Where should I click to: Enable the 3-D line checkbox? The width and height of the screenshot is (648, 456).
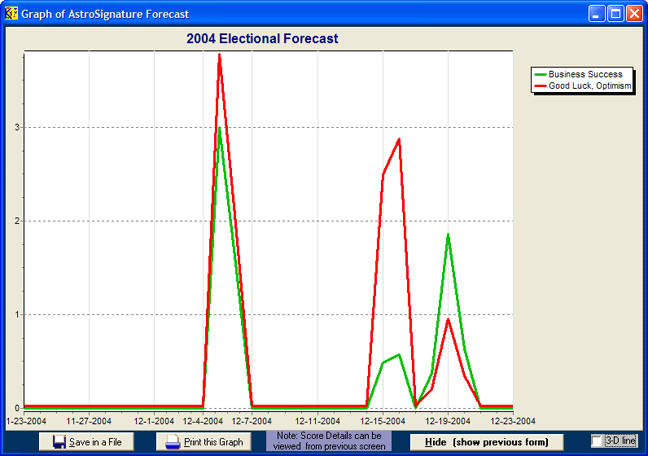pyautogui.click(x=597, y=441)
